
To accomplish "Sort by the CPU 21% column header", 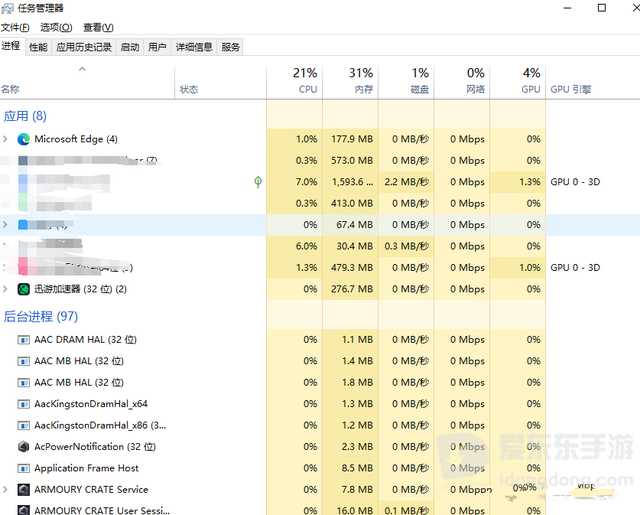I will click(x=295, y=82).
